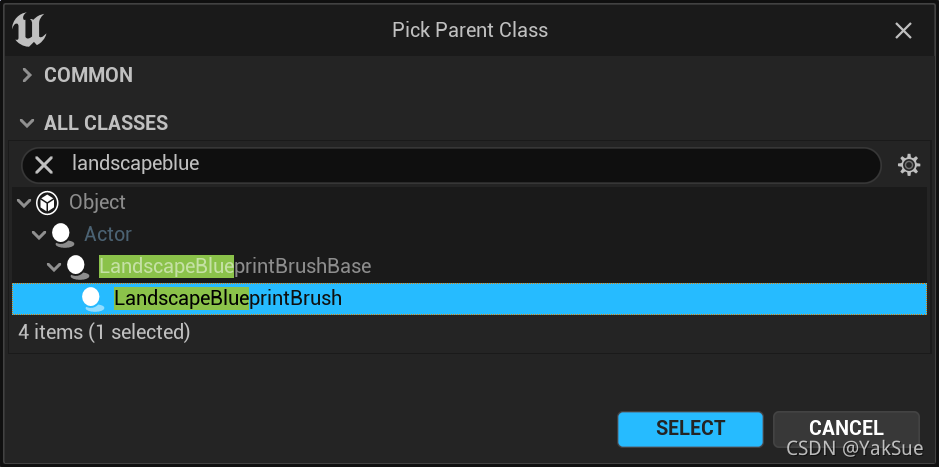939x467 pixels.
Task: Click the LandscapeBlueprintBrushBase class icon
Action: (x=78, y=267)
